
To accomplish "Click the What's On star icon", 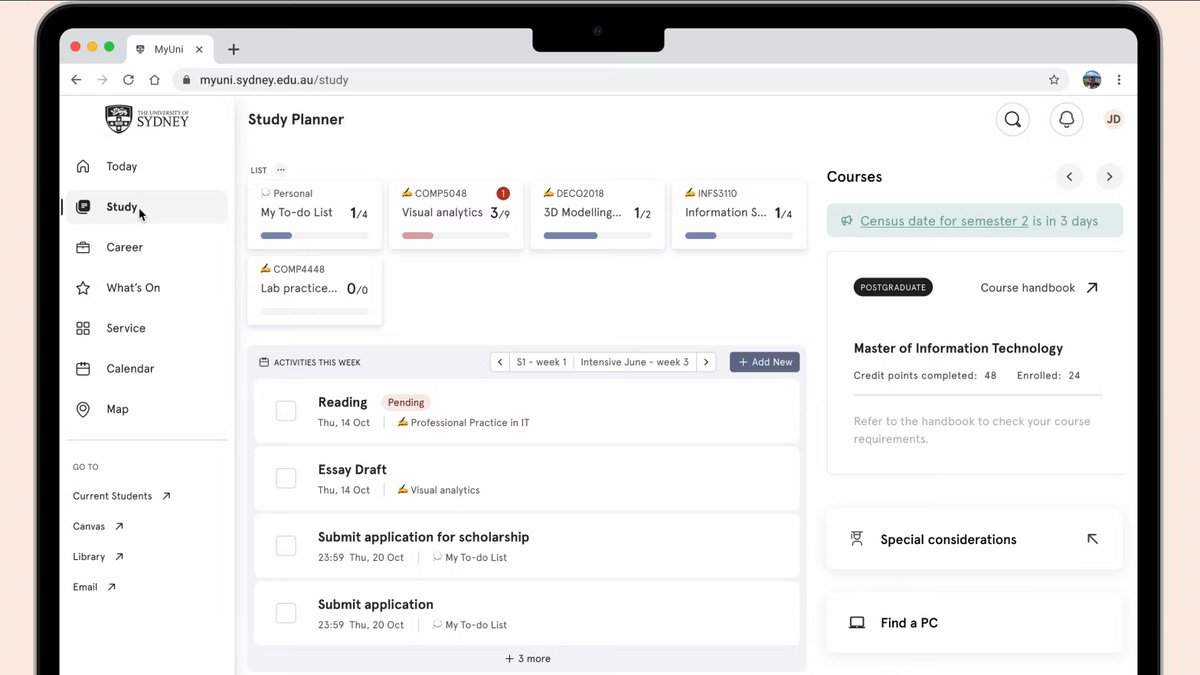I will [x=83, y=288].
